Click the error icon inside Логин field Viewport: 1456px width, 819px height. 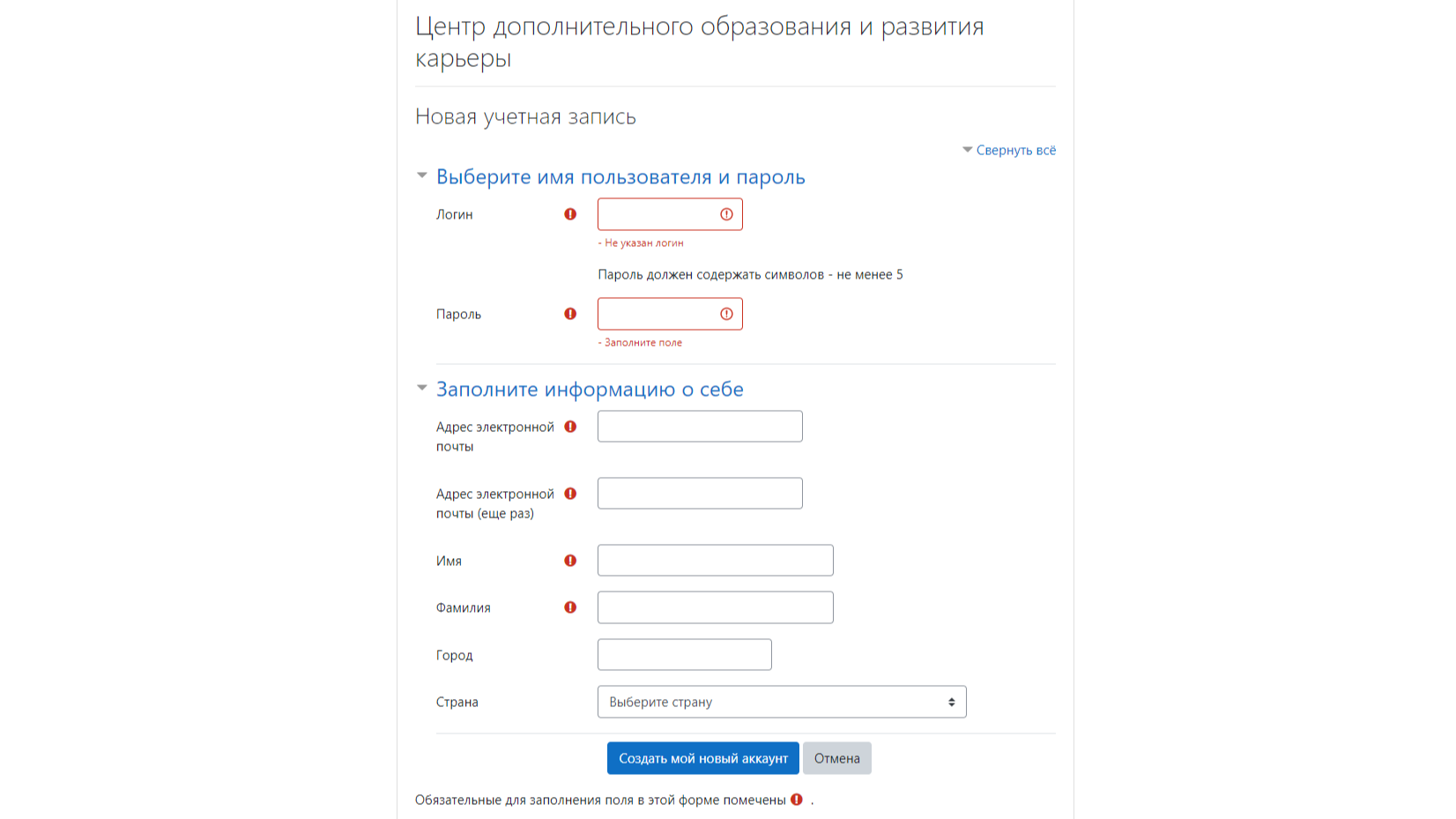tap(726, 214)
